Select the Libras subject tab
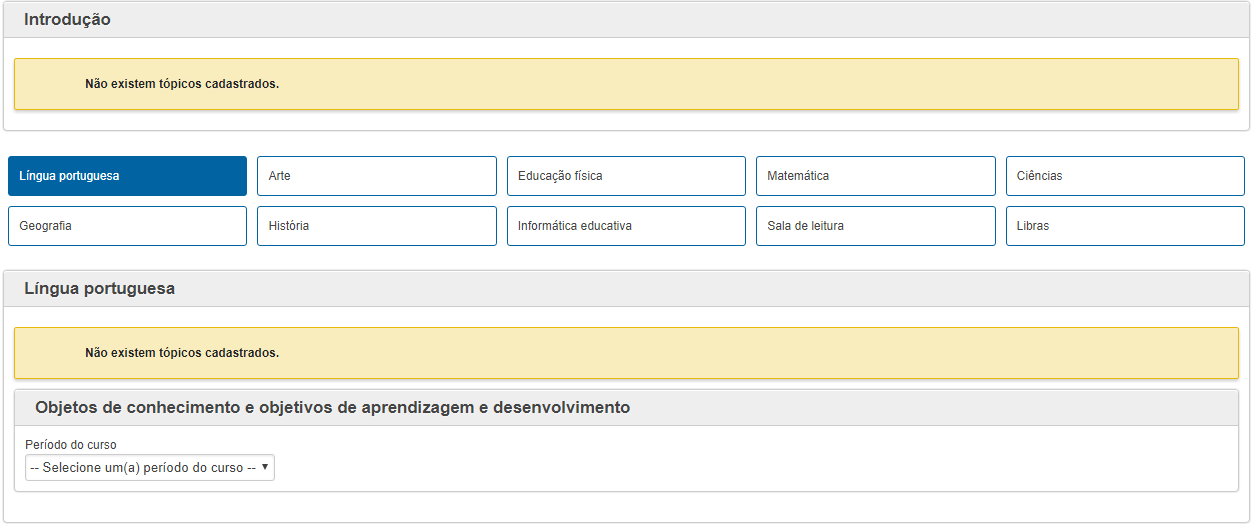Screen dimensions: 1253x524 pyautogui.click(x=1125, y=226)
